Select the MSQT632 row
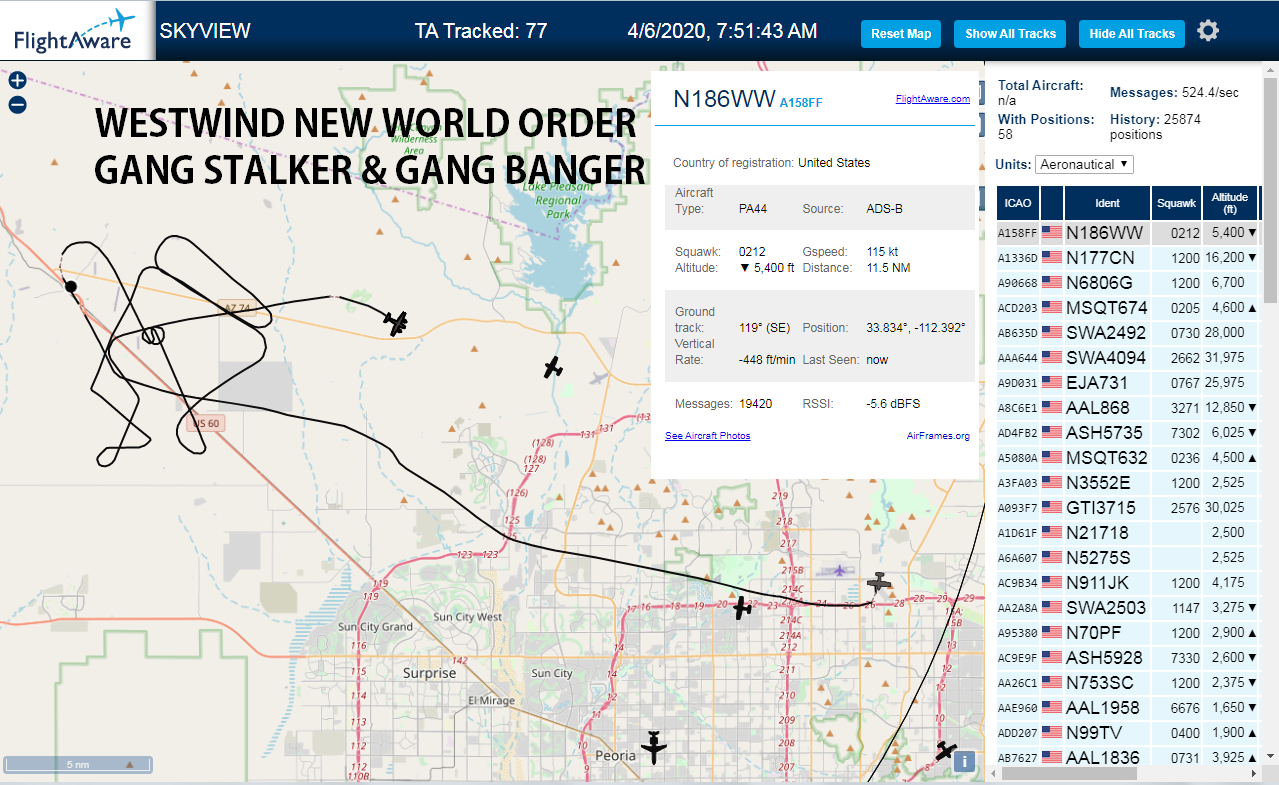The height and width of the screenshot is (785, 1279). [x=1128, y=457]
